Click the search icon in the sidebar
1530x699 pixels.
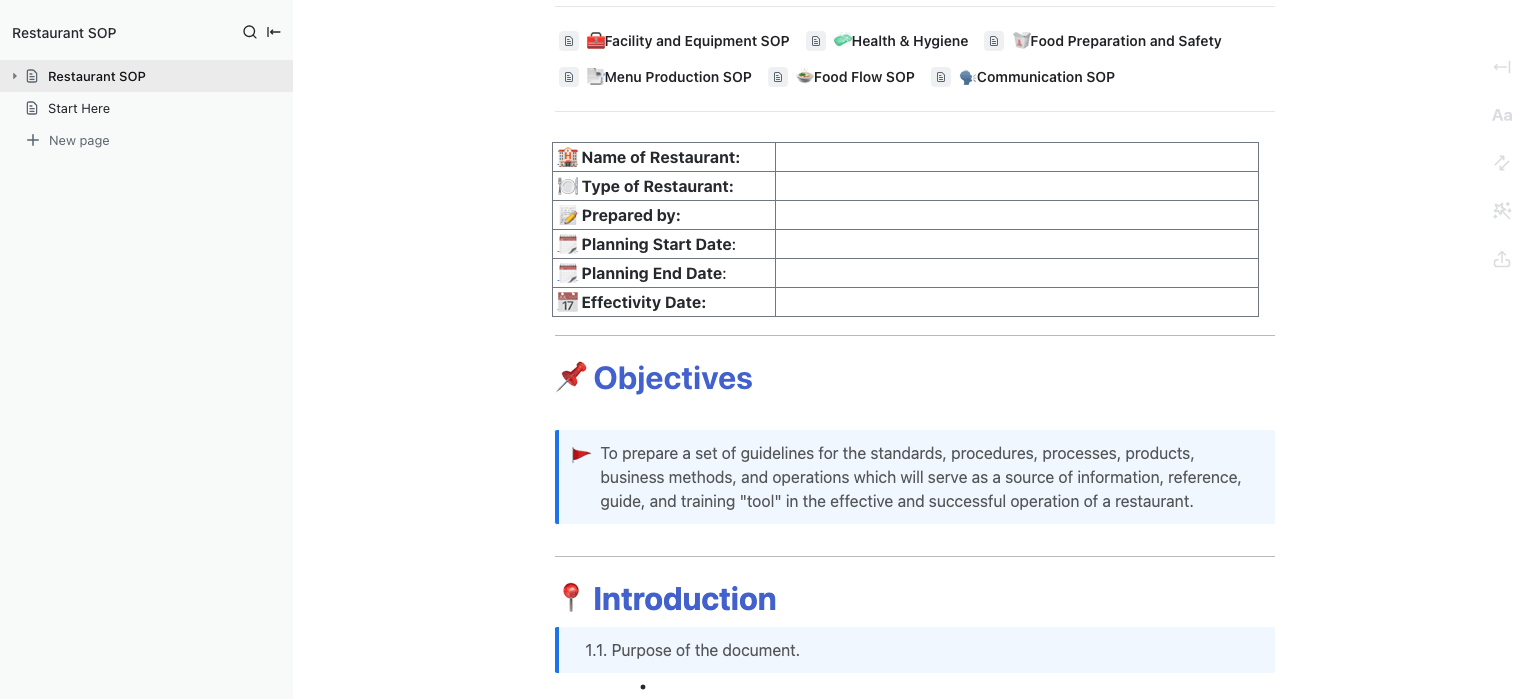tap(250, 32)
